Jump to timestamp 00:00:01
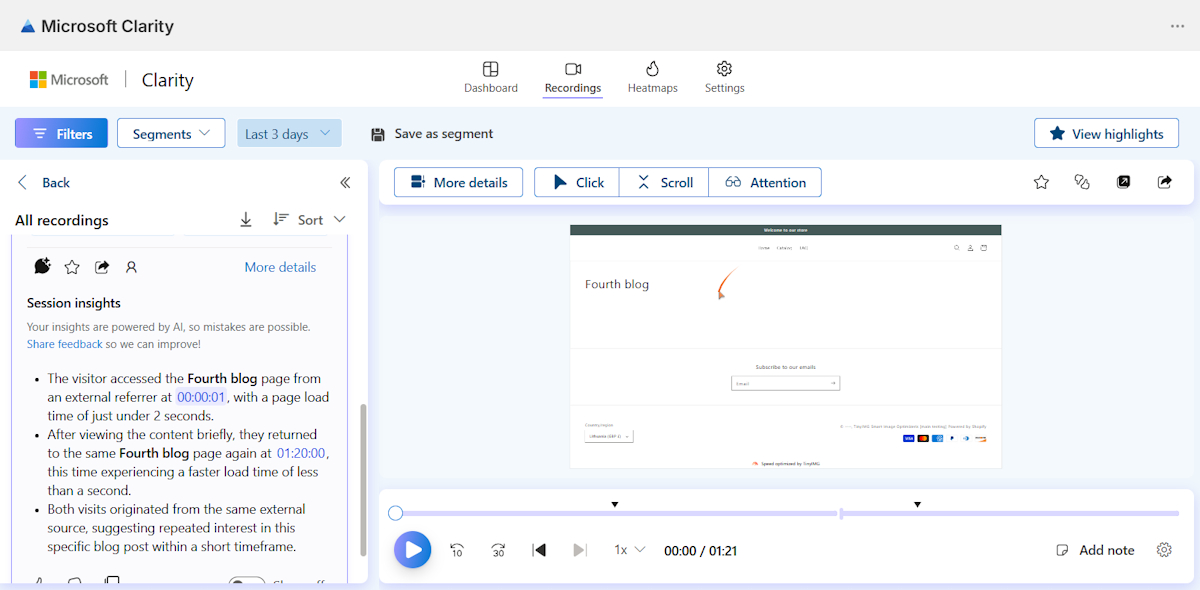This screenshot has width=1200, height=590. tap(201, 397)
